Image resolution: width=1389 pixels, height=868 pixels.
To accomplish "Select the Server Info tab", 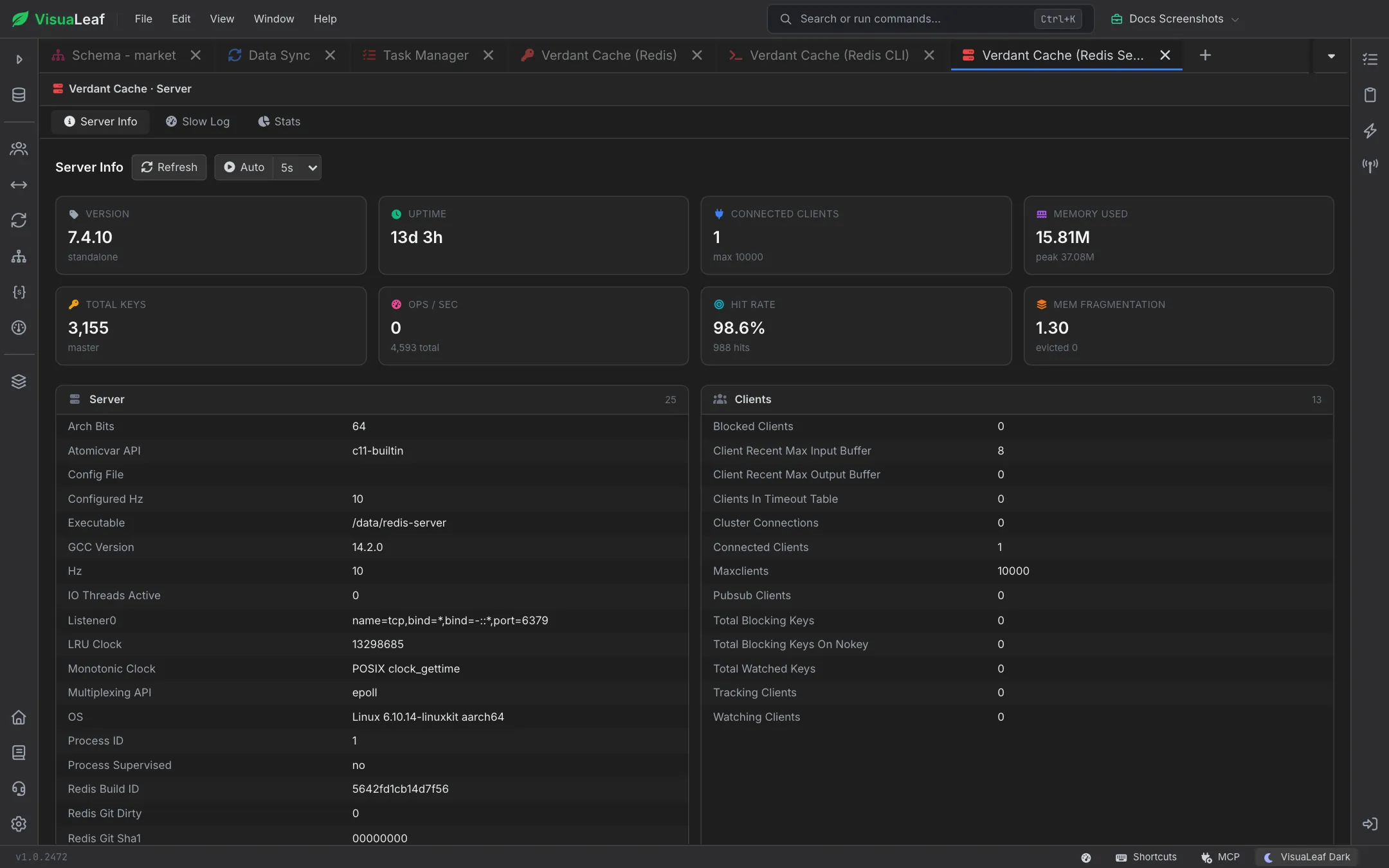I will click(101, 122).
